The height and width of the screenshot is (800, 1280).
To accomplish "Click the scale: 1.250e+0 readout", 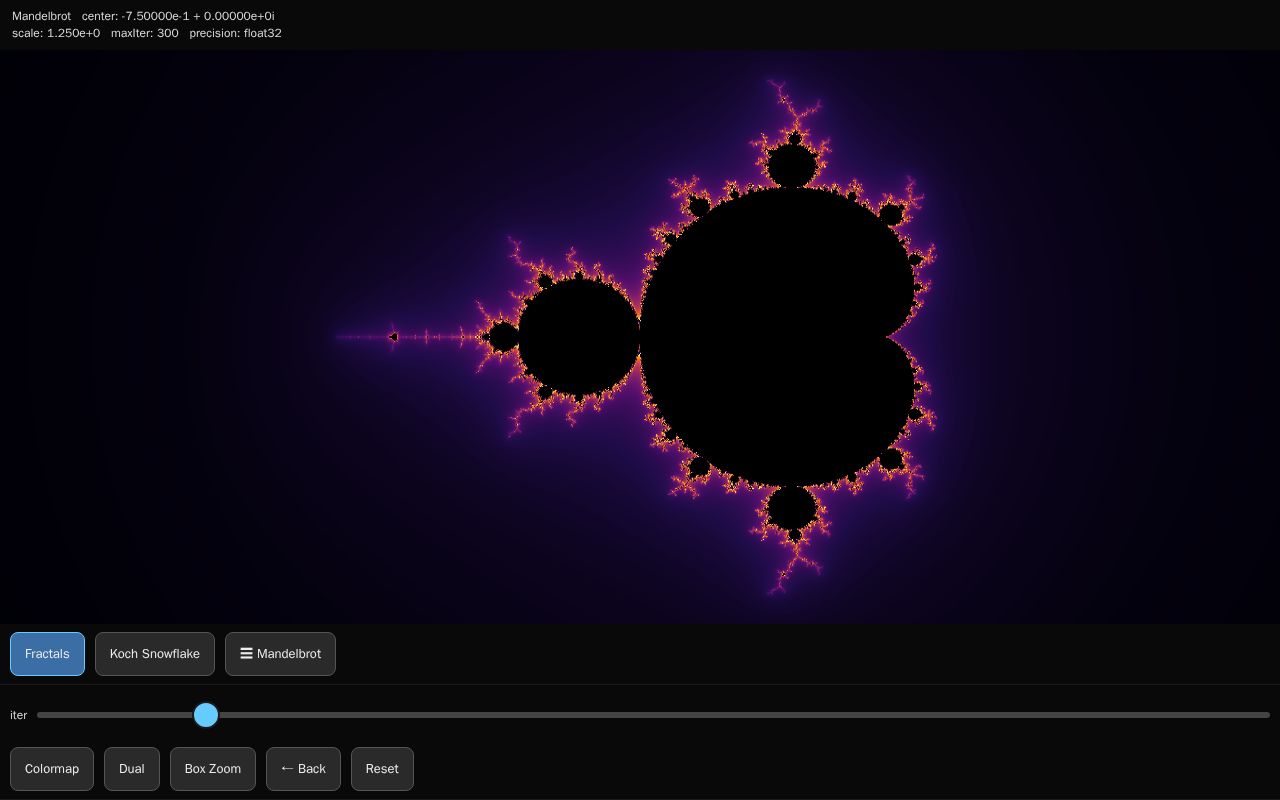I will pyautogui.click(x=56, y=33).
